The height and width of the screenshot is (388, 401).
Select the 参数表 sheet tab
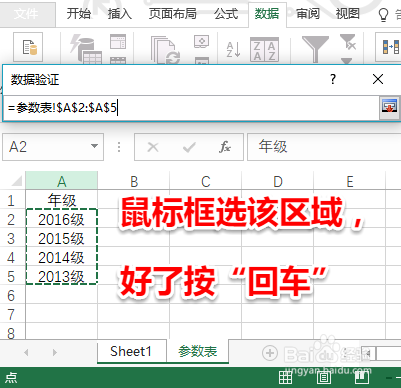point(198,351)
